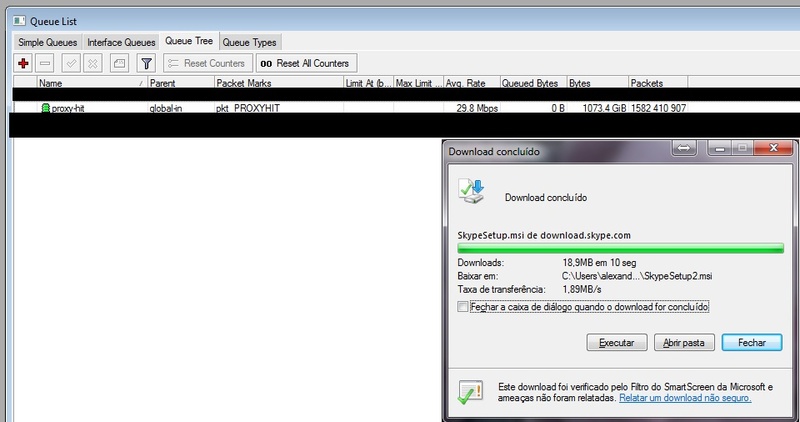The image size is (800, 422).
Task: Click the pkt_PROXYHIT packet mark cell
Action: tap(248, 108)
